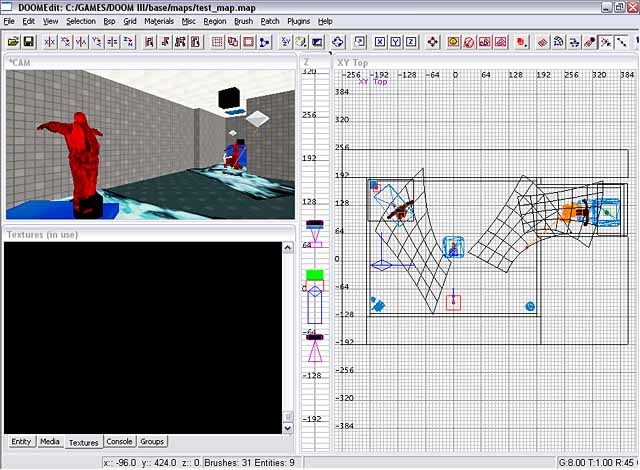Rotate selection around the Z axis
Screen dimensions: 640x470
click(128, 42)
